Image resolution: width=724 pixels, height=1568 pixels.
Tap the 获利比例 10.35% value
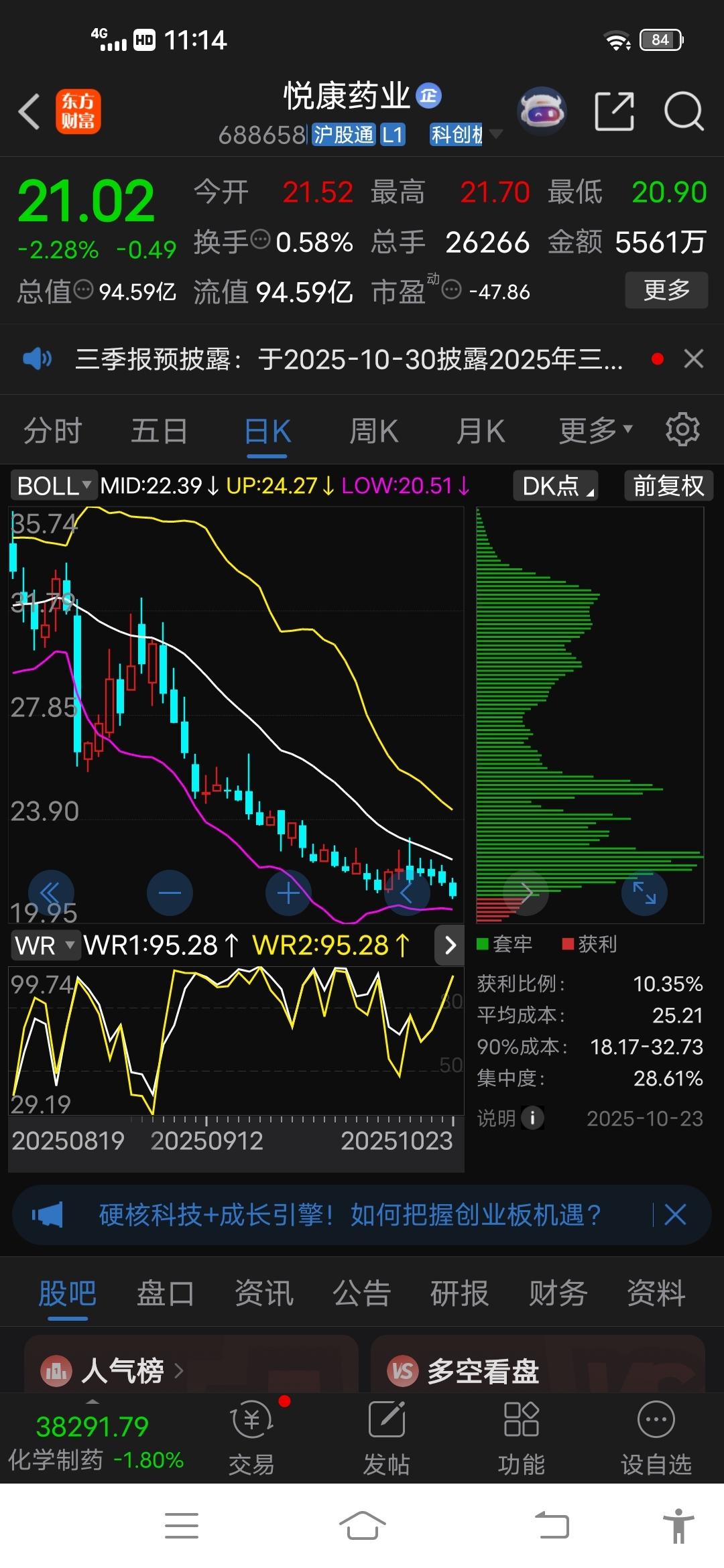(668, 984)
